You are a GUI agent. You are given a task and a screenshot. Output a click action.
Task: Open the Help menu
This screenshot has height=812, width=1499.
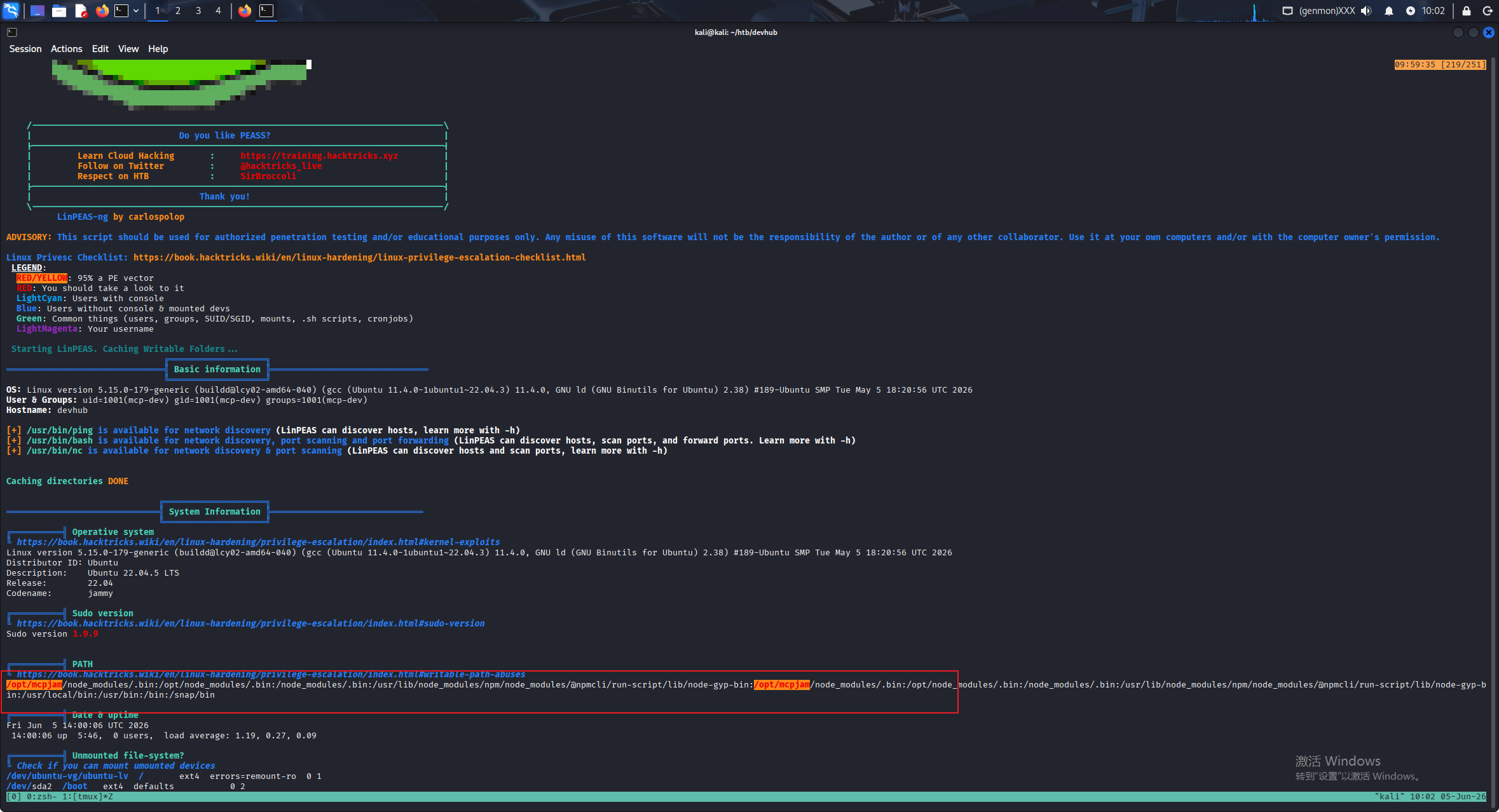[x=158, y=49]
